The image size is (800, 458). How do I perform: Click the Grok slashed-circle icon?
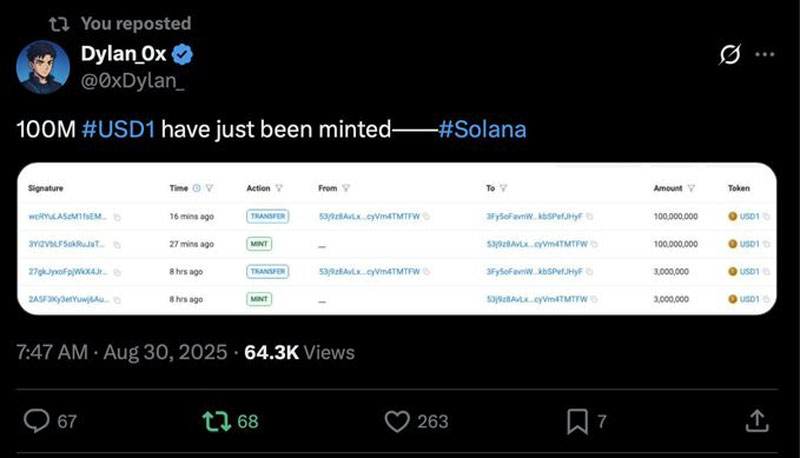pyautogui.click(x=730, y=54)
